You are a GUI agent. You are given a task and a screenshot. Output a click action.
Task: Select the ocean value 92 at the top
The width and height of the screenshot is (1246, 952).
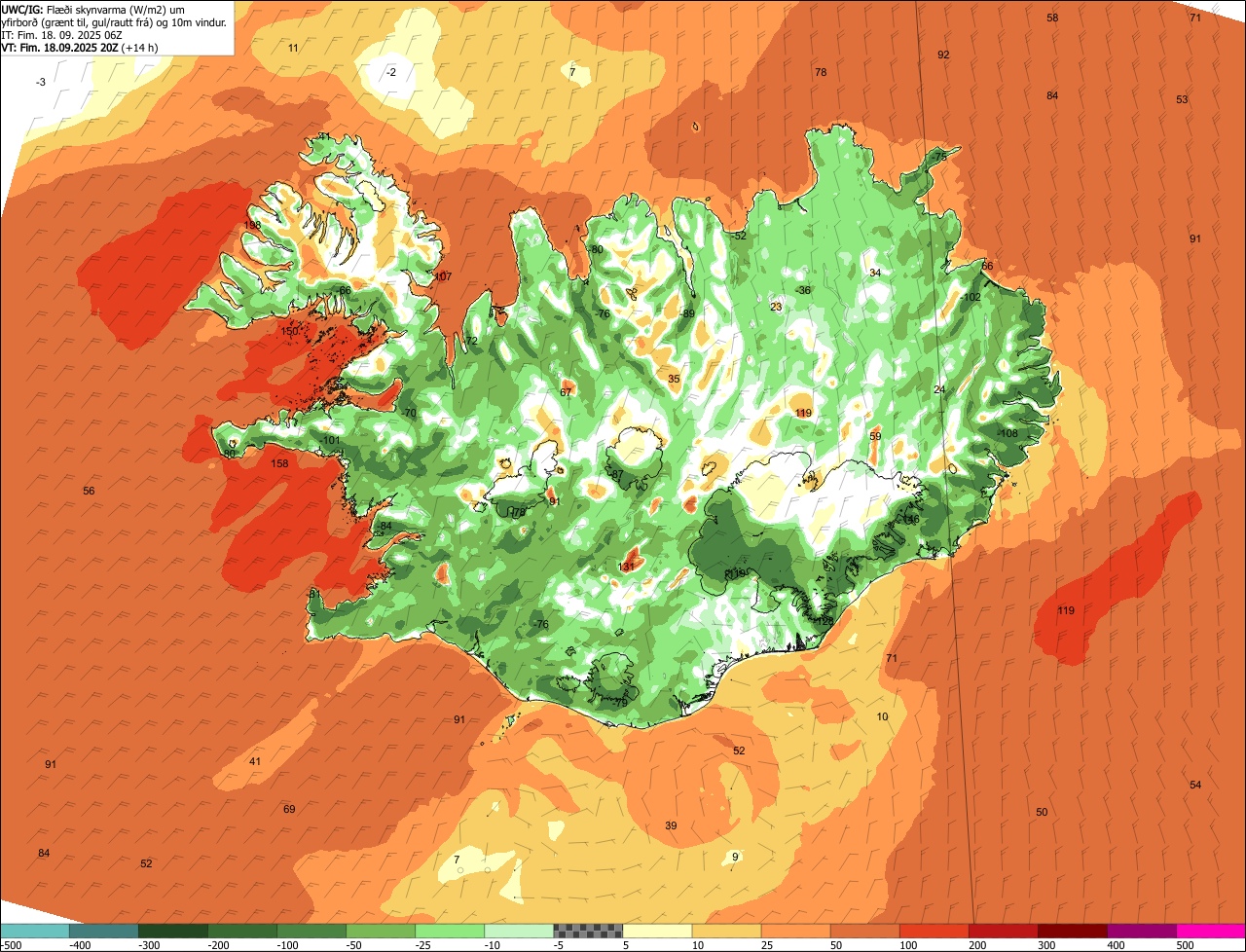(943, 55)
